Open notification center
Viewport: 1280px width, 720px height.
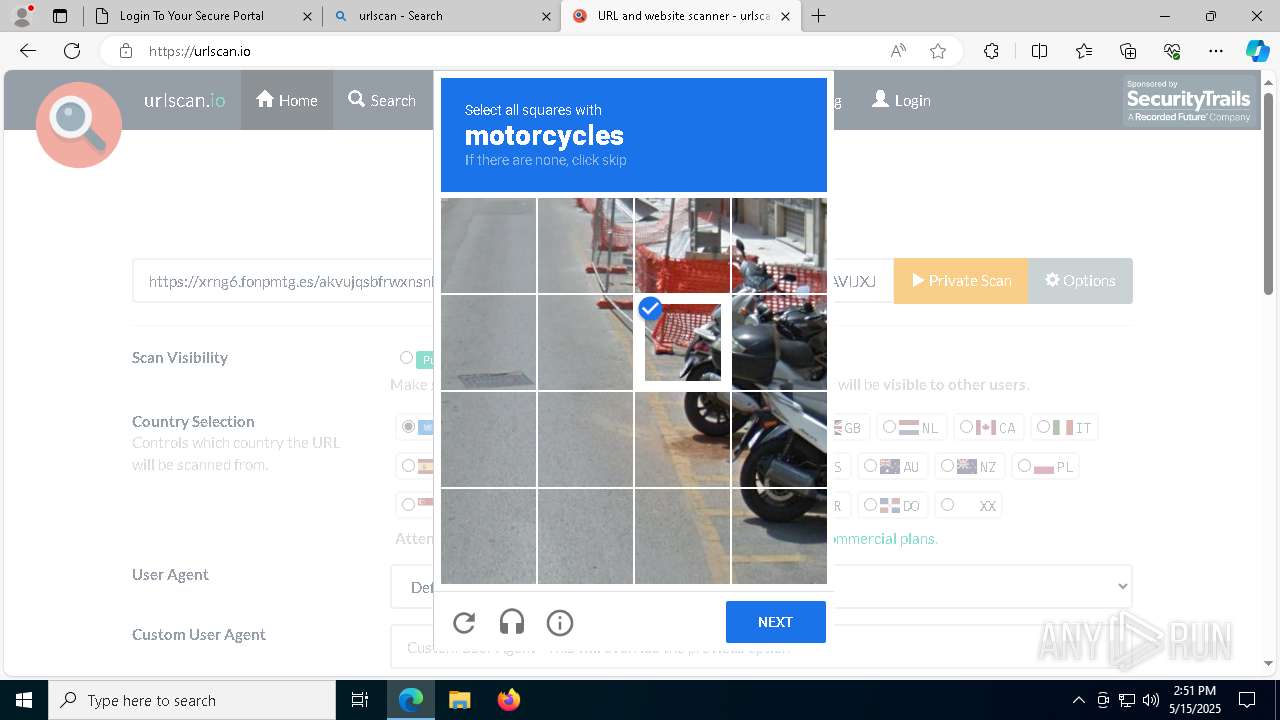click(1247, 700)
